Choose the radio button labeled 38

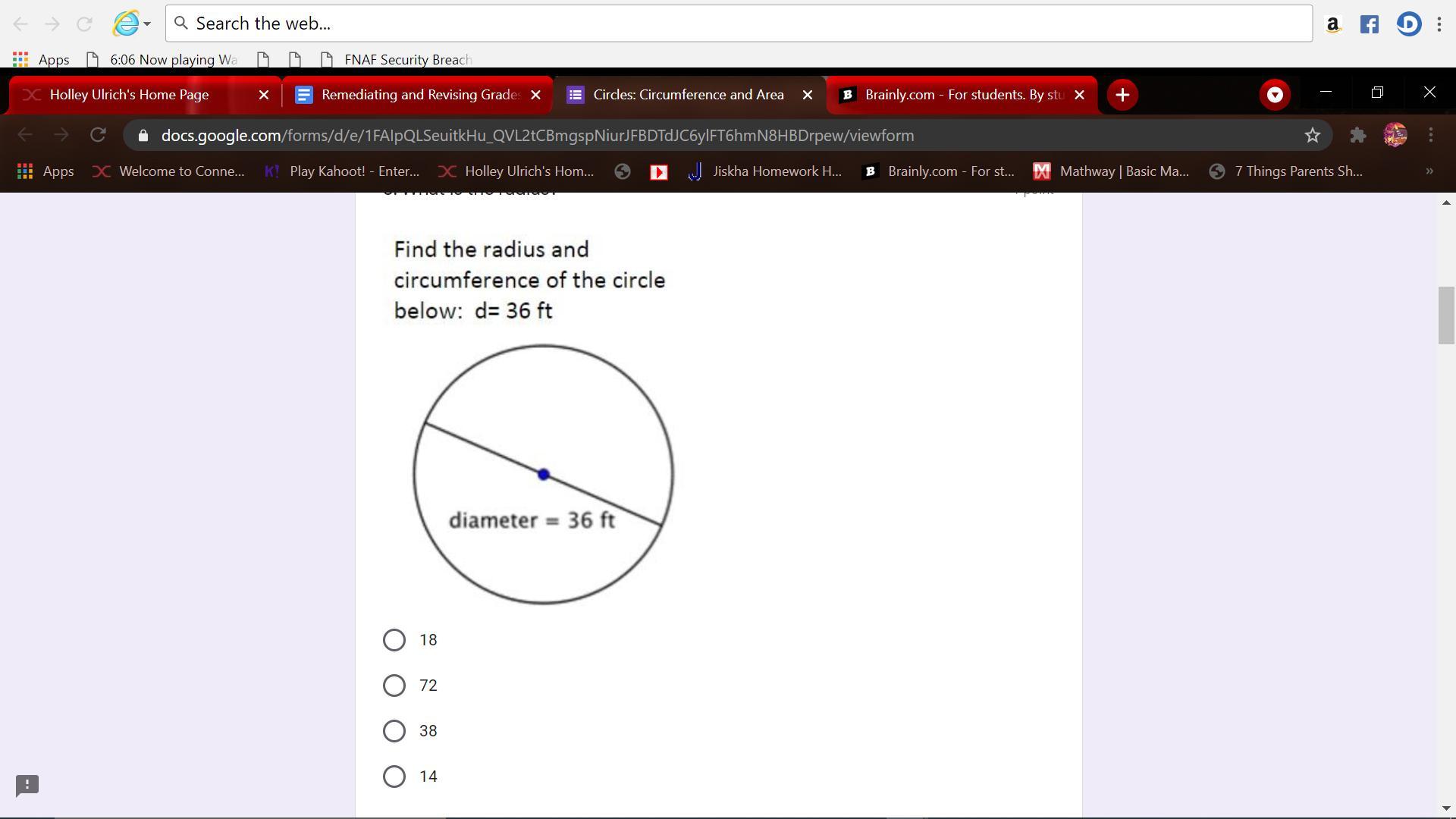pyautogui.click(x=394, y=731)
